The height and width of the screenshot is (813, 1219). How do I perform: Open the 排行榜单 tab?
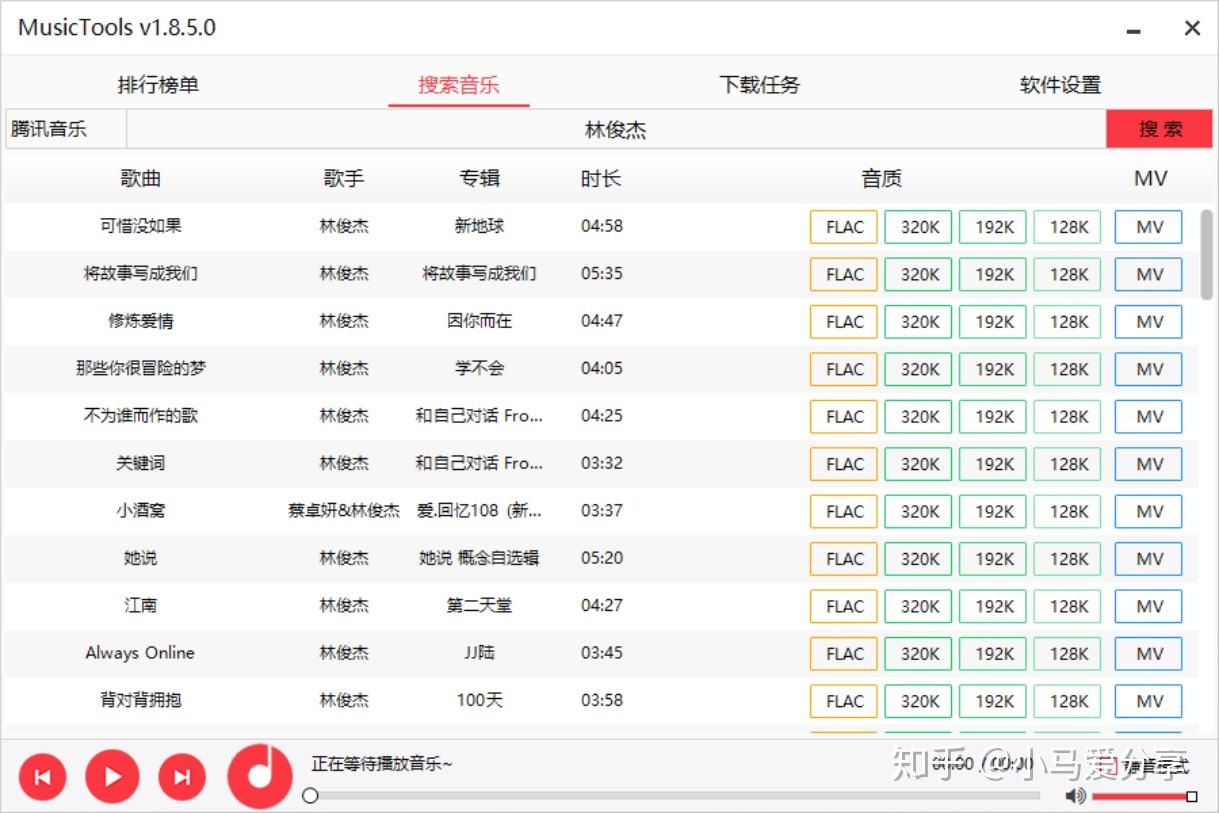coord(158,85)
